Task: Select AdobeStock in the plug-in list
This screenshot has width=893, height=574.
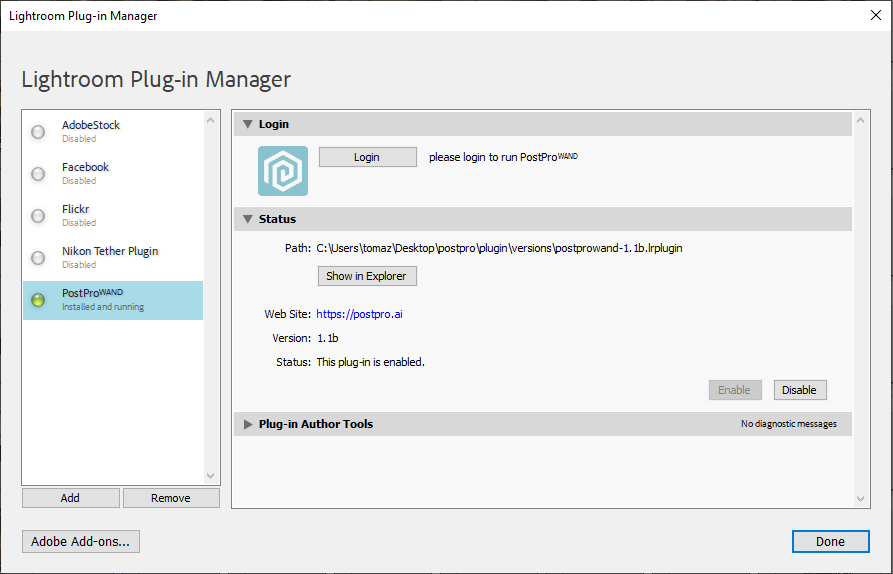Action: (x=113, y=132)
